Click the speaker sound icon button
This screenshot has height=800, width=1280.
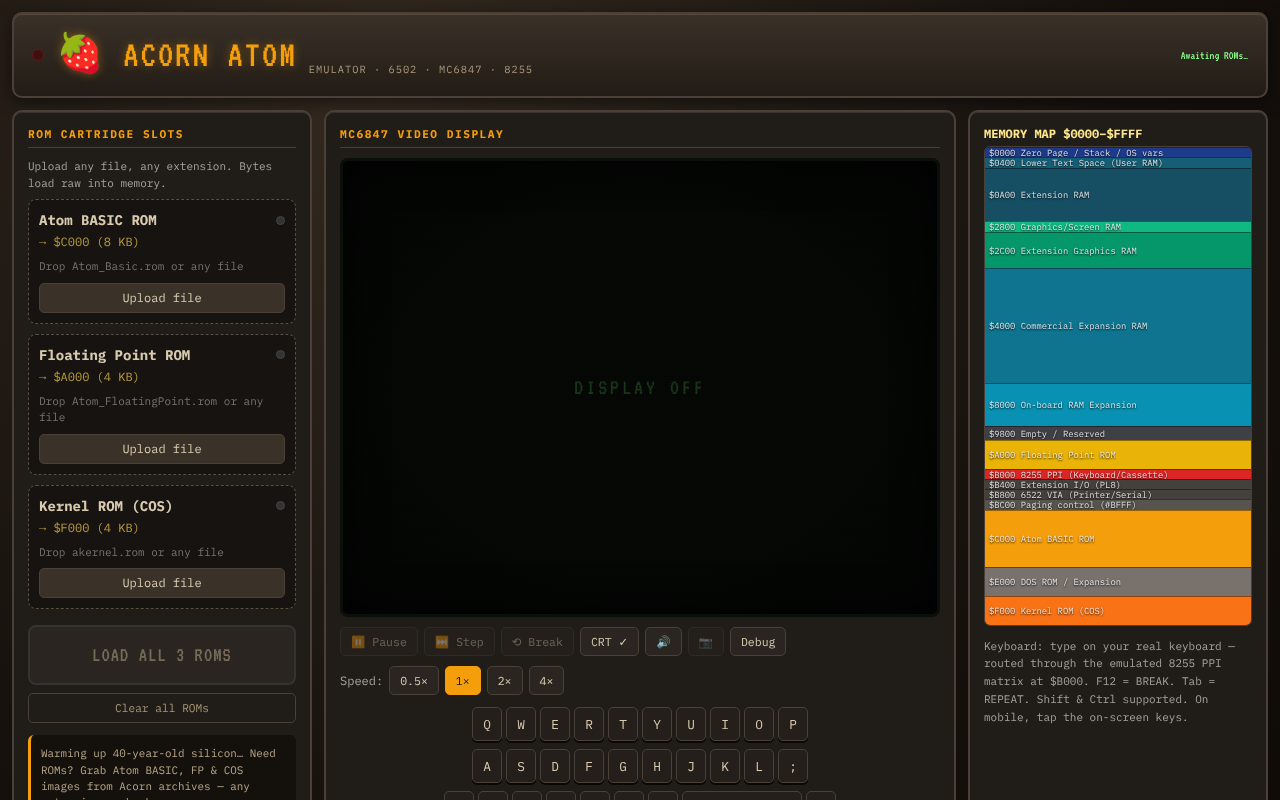(663, 642)
